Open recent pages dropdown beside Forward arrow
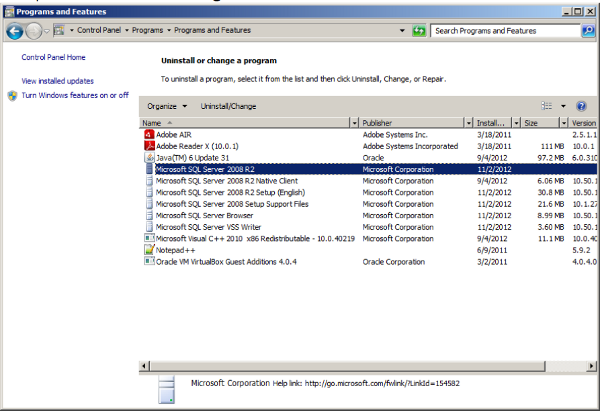Image resolution: width=600 pixels, height=411 pixels. [47, 31]
